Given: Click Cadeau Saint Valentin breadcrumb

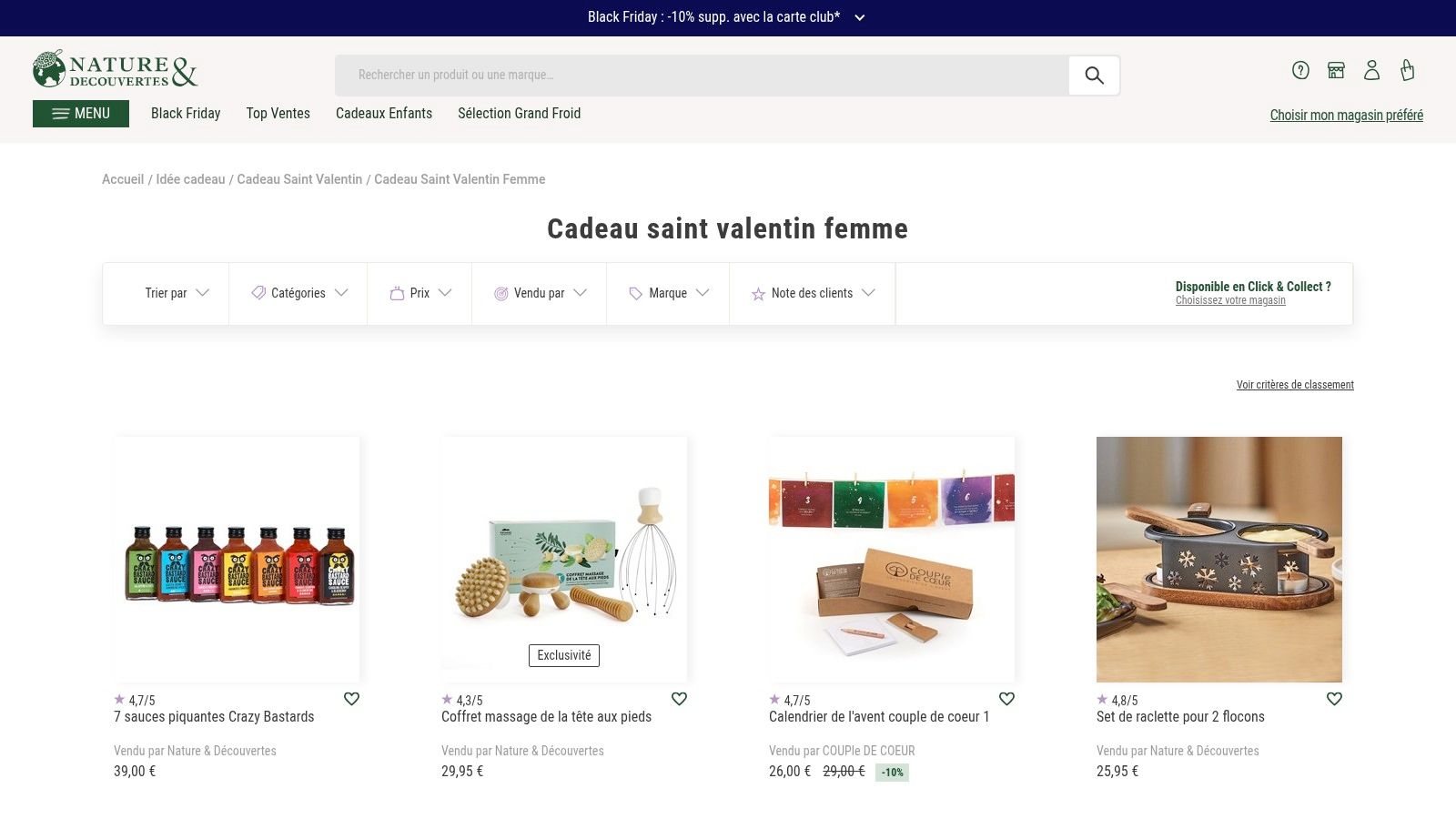Looking at the screenshot, I should pos(299,179).
